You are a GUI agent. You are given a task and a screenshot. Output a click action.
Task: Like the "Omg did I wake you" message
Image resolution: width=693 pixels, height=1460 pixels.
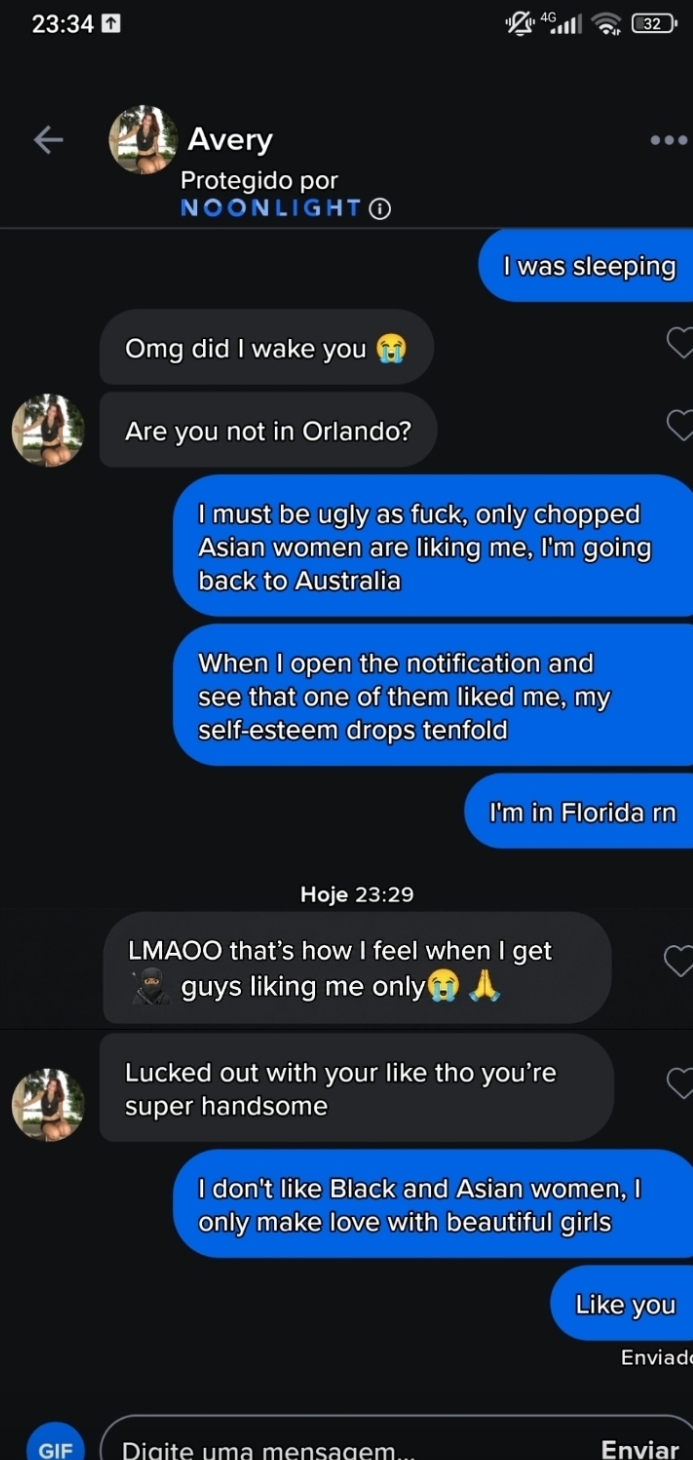[680, 343]
